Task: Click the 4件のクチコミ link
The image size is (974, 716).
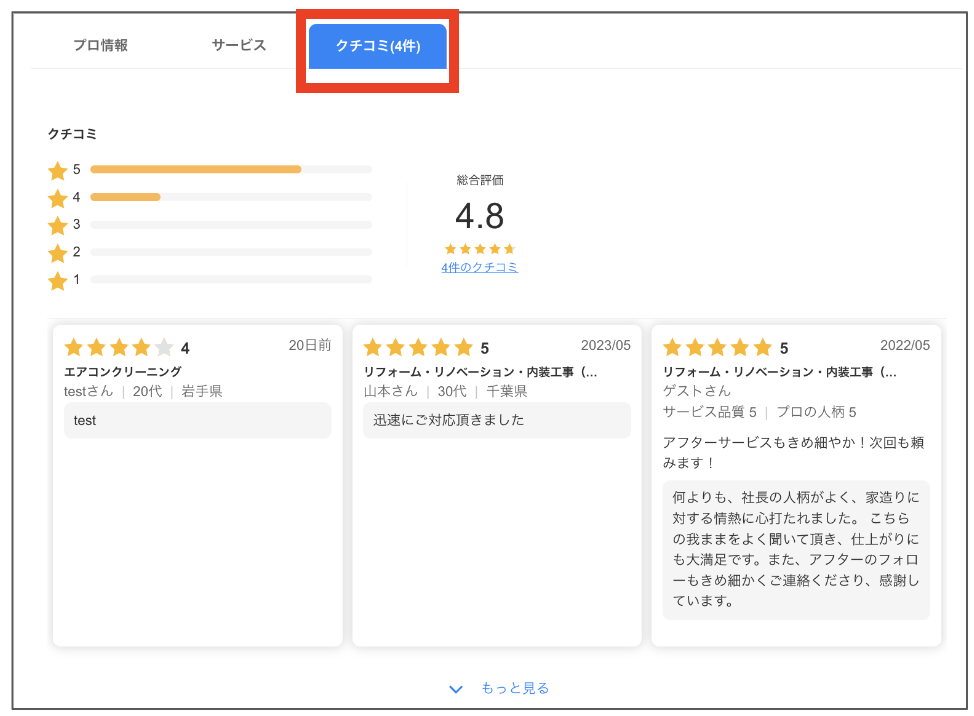Action: pos(480,268)
